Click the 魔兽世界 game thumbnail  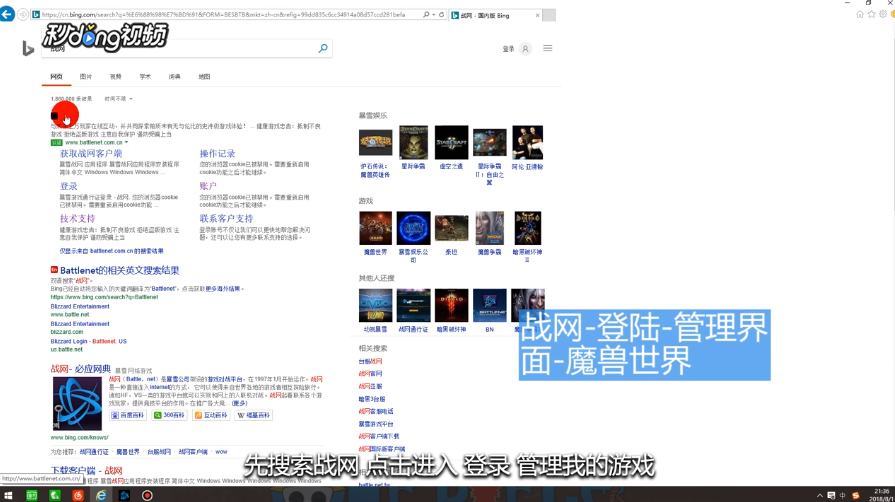(375, 228)
